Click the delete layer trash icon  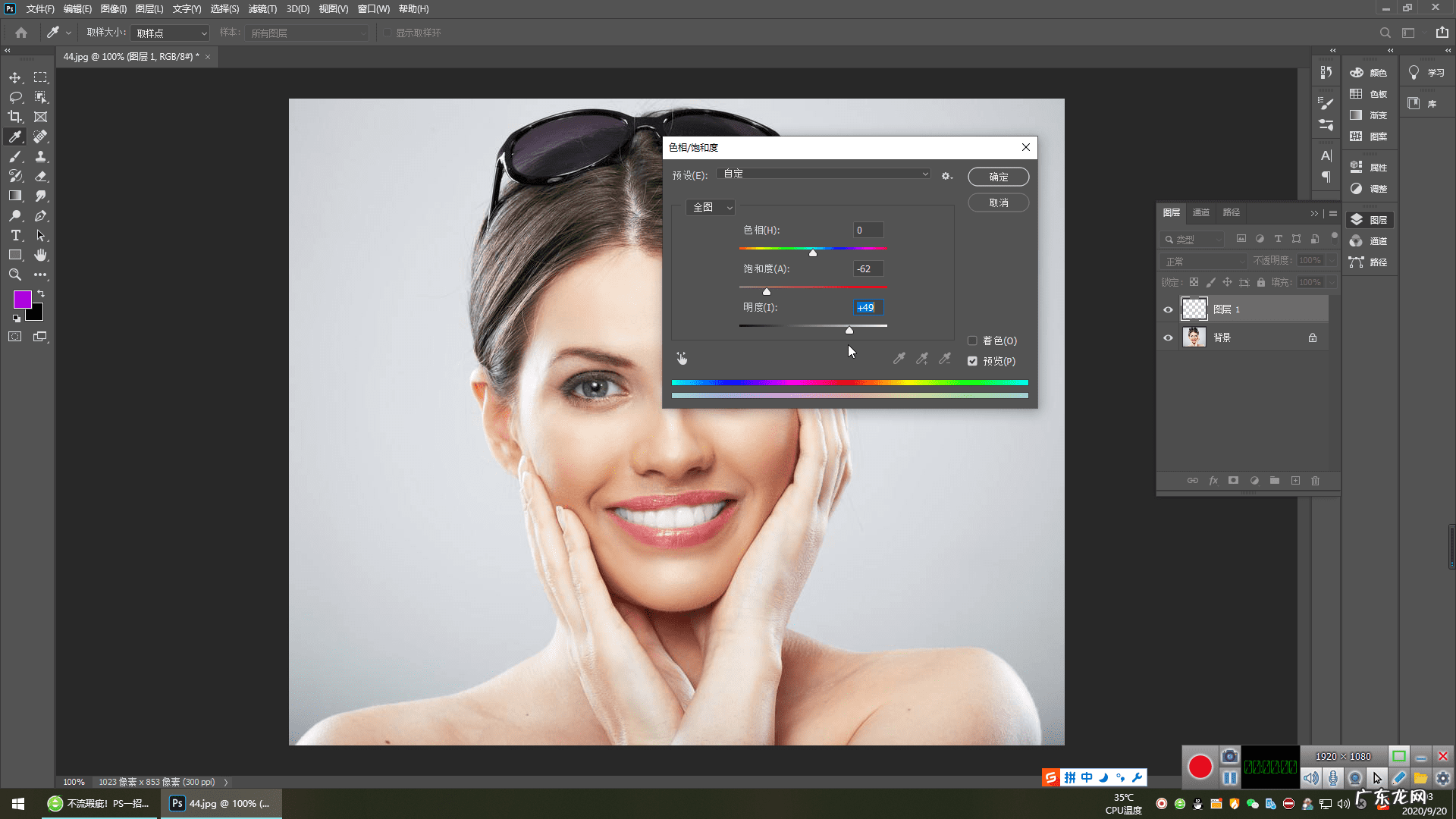(1316, 481)
